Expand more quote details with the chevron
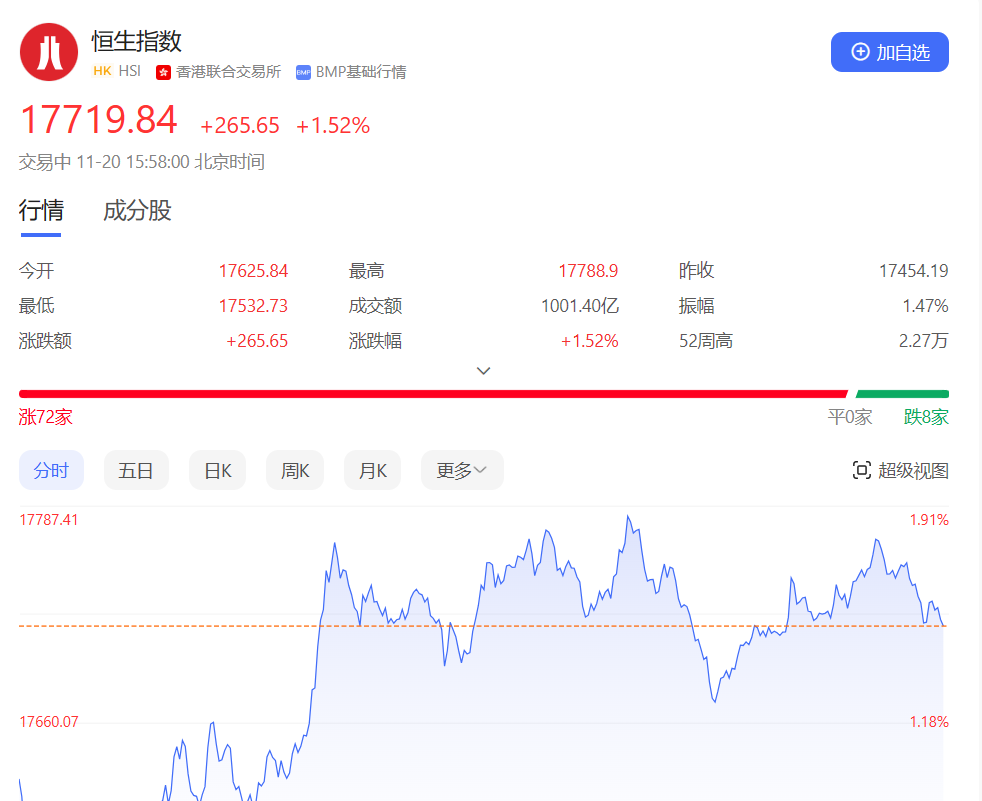Image resolution: width=982 pixels, height=801 pixels. tap(483, 371)
